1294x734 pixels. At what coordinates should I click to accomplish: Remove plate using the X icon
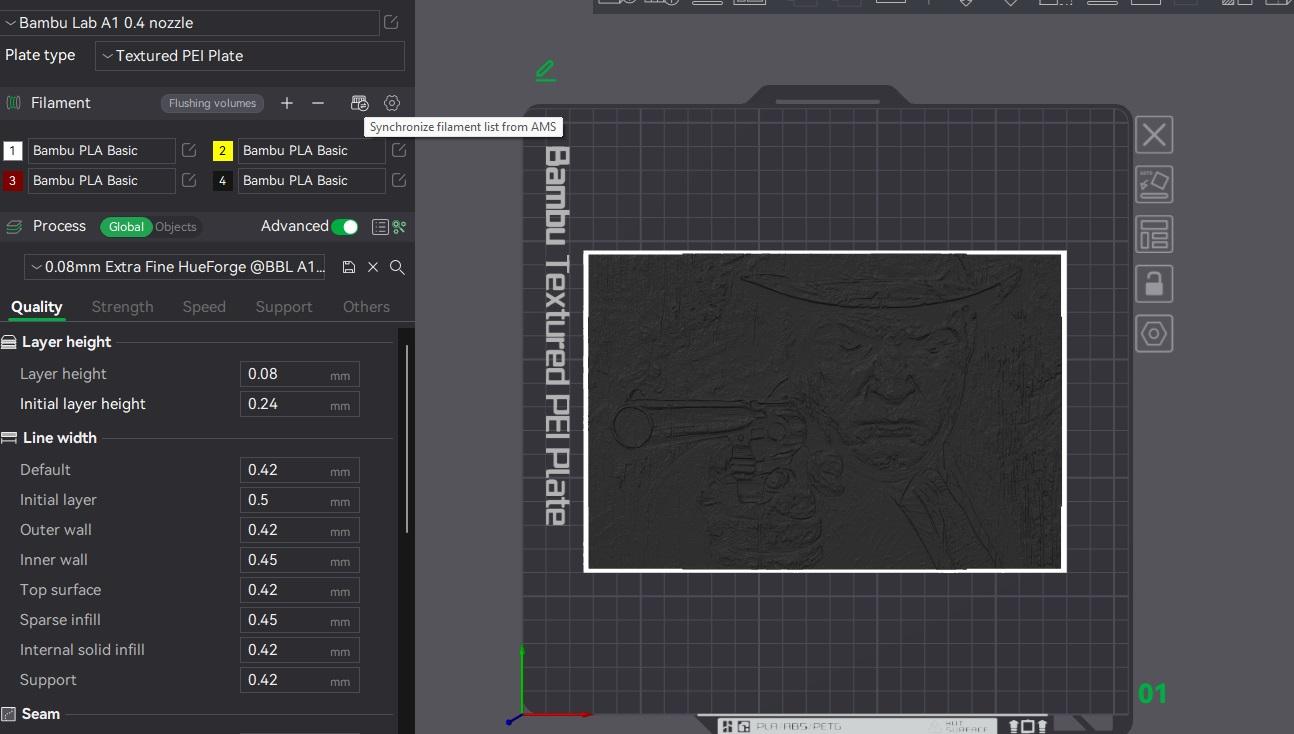point(1154,134)
